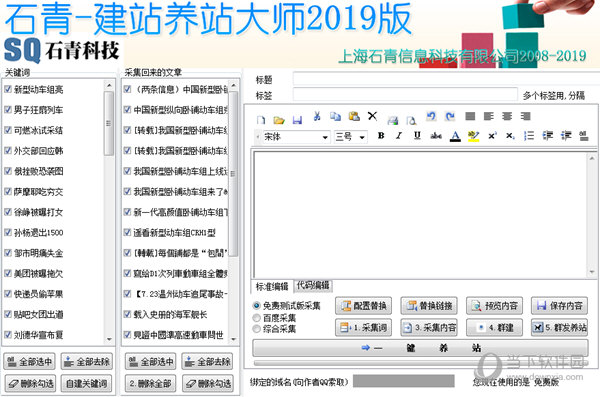Decrease indent icon

548,136
